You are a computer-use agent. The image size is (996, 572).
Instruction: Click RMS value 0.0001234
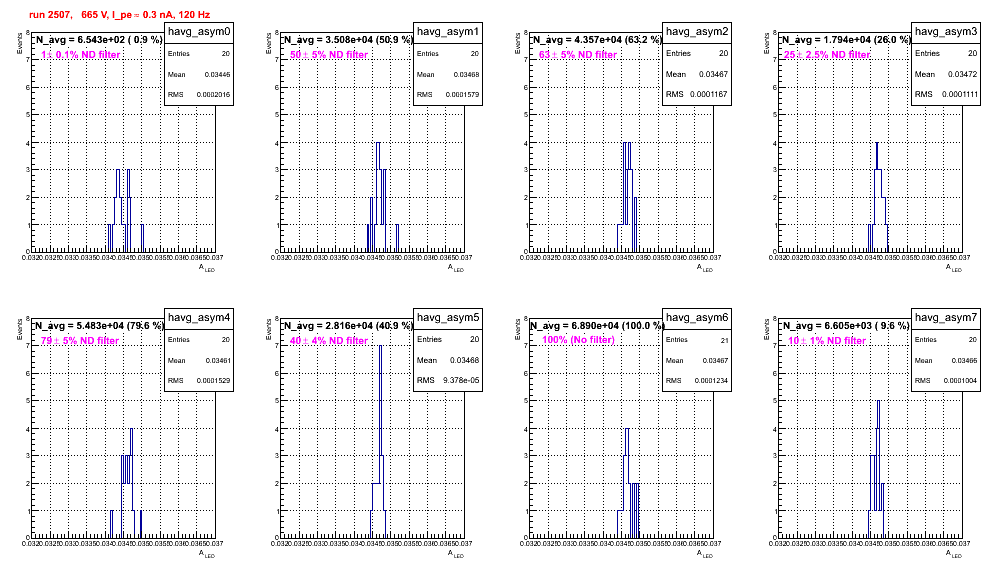pyautogui.click(x=711, y=381)
